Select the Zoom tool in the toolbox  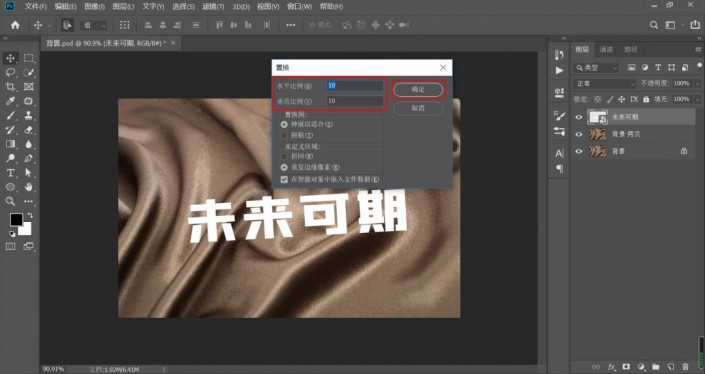point(10,201)
